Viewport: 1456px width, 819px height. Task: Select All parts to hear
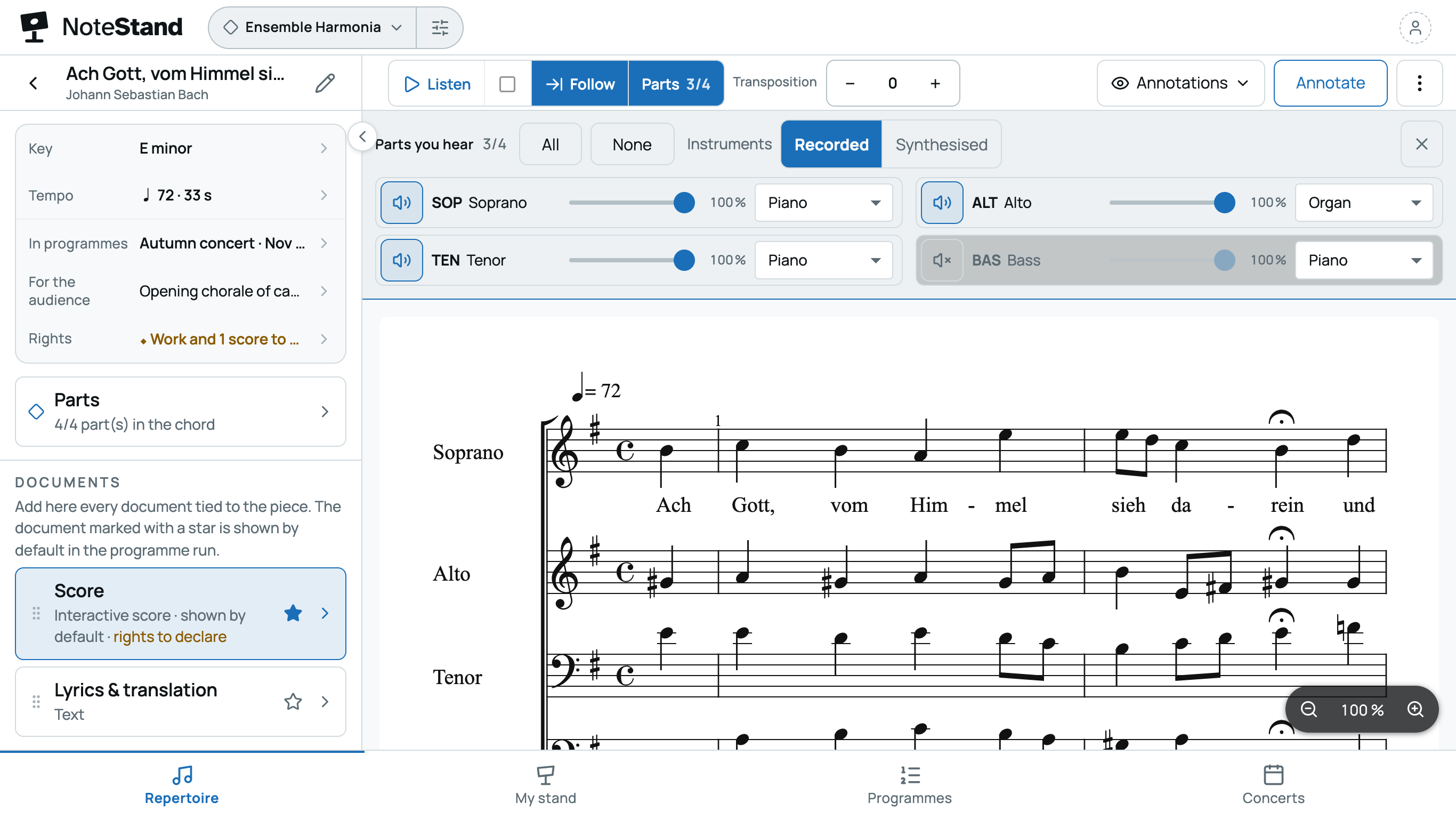pos(550,144)
